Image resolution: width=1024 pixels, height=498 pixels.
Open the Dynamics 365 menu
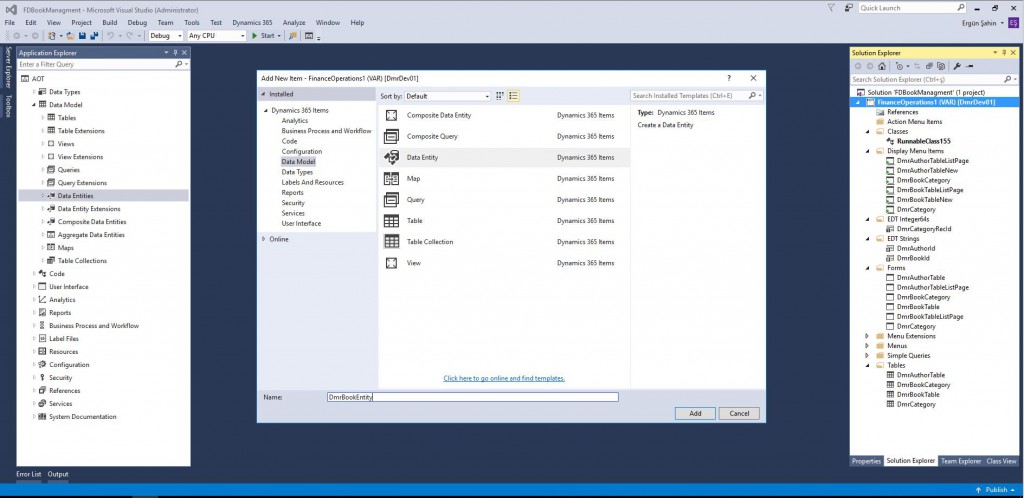point(252,23)
